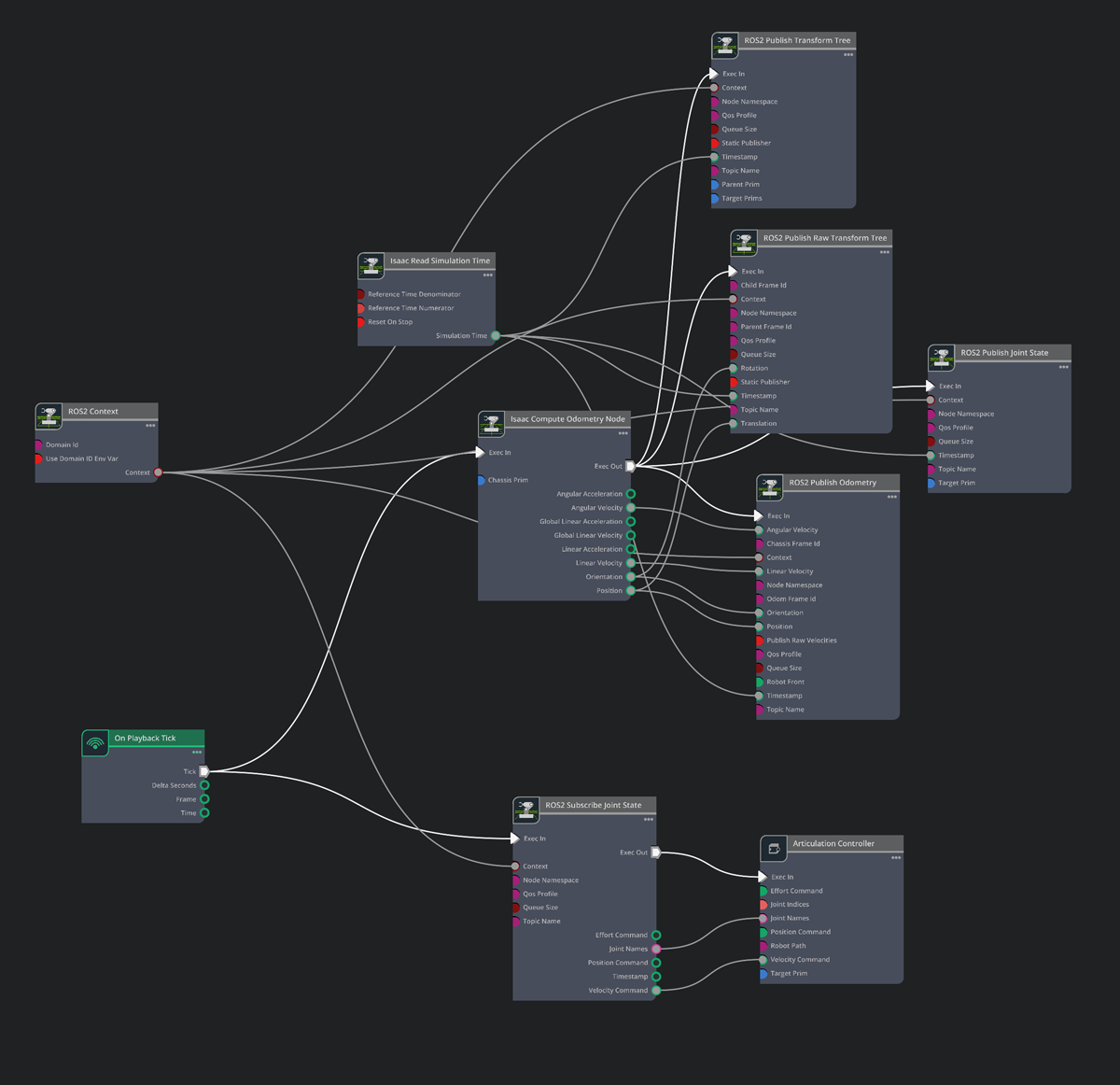Viewport: 1120px width, 1085px height.
Task: Click Exec Out port of ROS2 Subscribe Joint State
Action: click(x=655, y=852)
